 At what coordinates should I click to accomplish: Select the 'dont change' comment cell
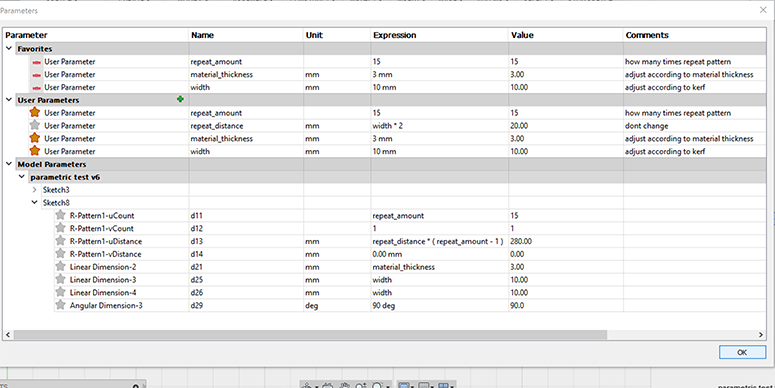pos(694,126)
